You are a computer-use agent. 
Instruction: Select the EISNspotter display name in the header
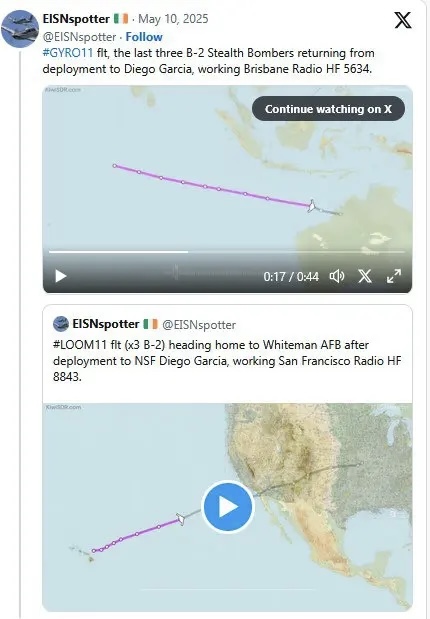76,19
